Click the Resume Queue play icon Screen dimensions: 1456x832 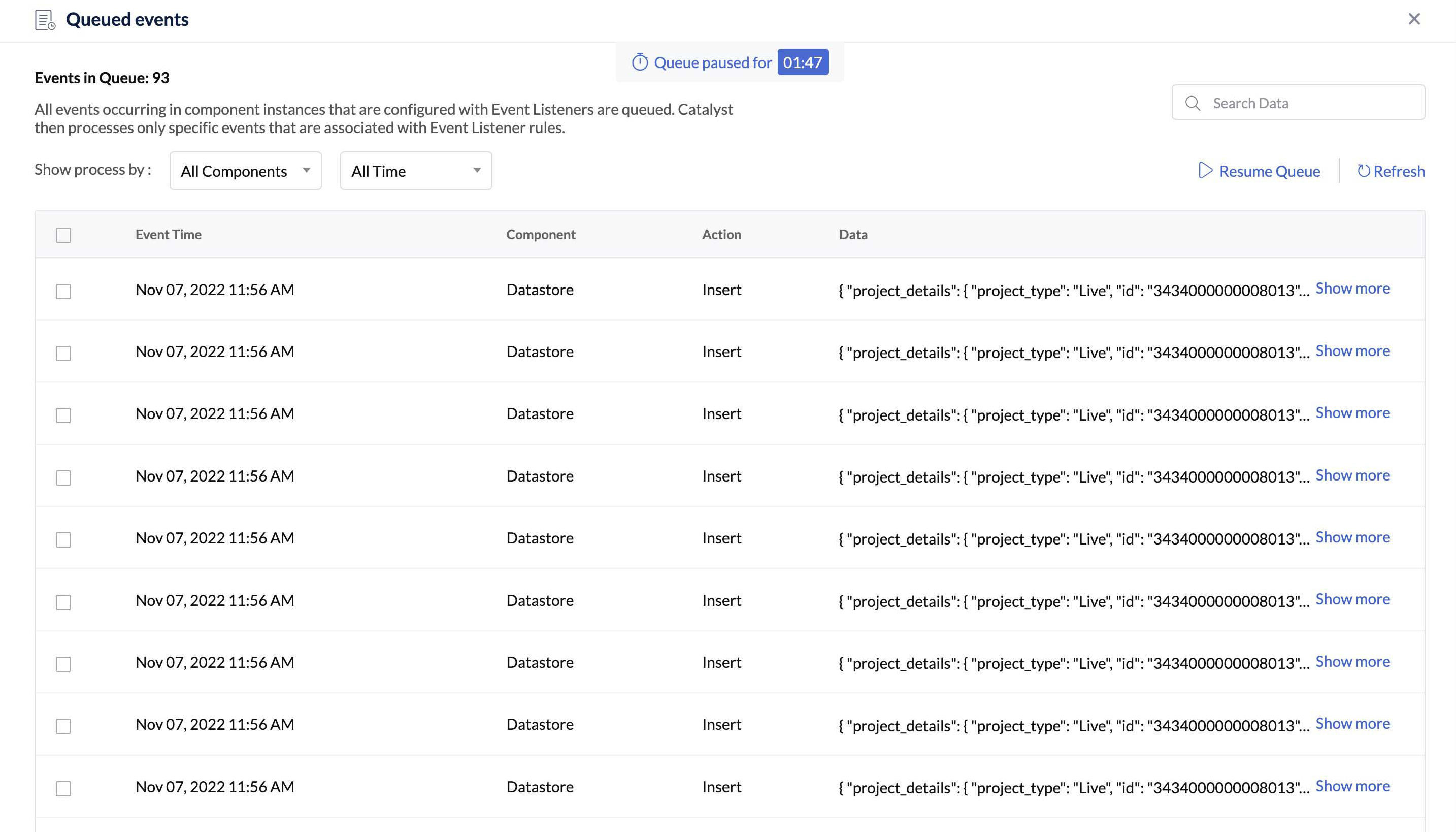(x=1205, y=171)
